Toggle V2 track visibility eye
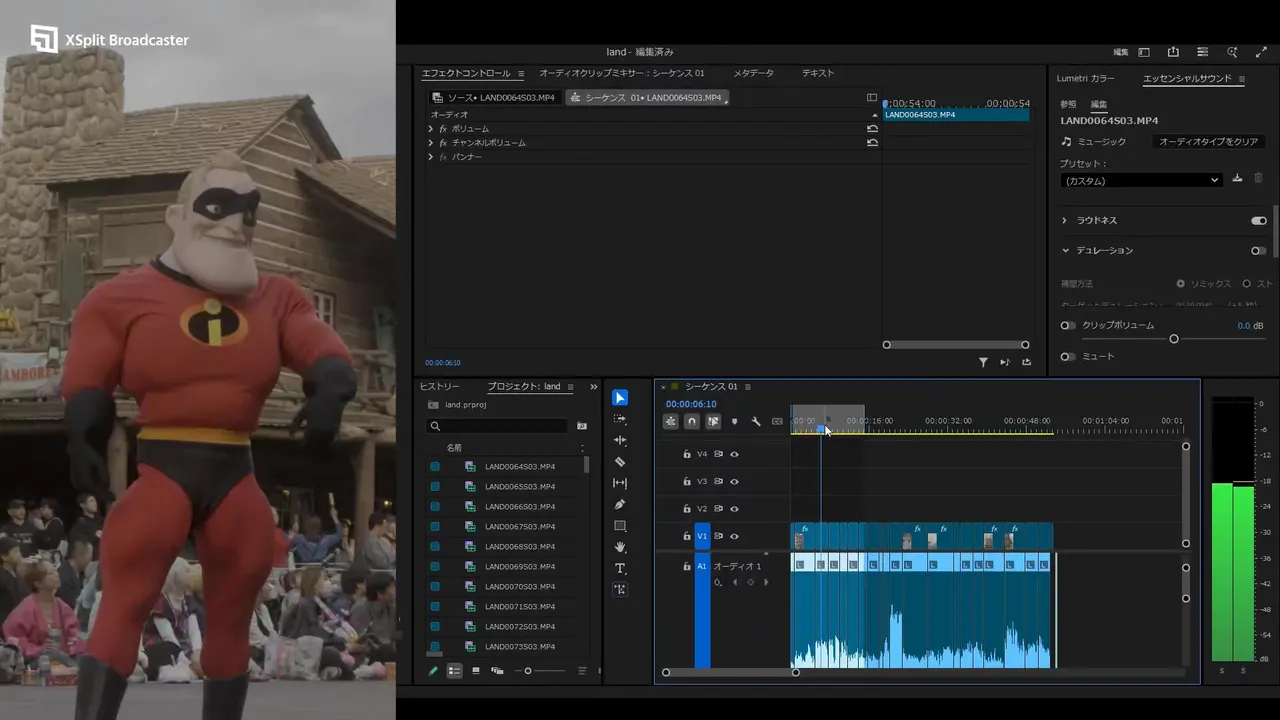1280x720 pixels. click(734, 509)
